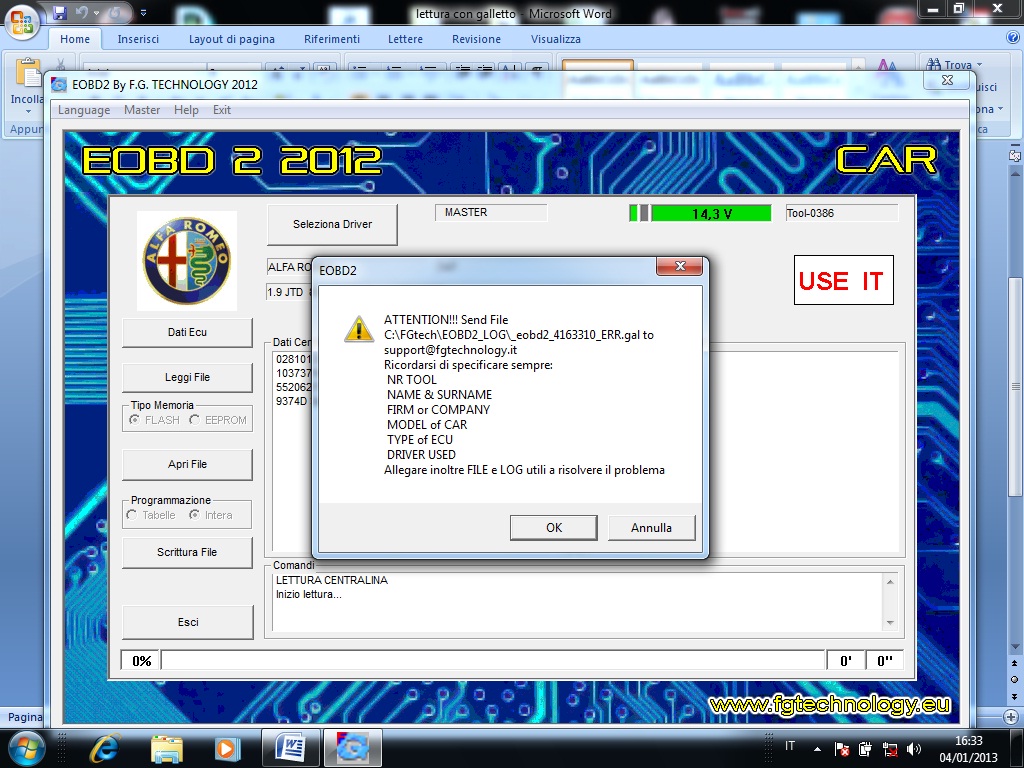Launch Internet Explorer from the taskbar
Viewport: 1024px width, 768px height.
[x=104, y=748]
